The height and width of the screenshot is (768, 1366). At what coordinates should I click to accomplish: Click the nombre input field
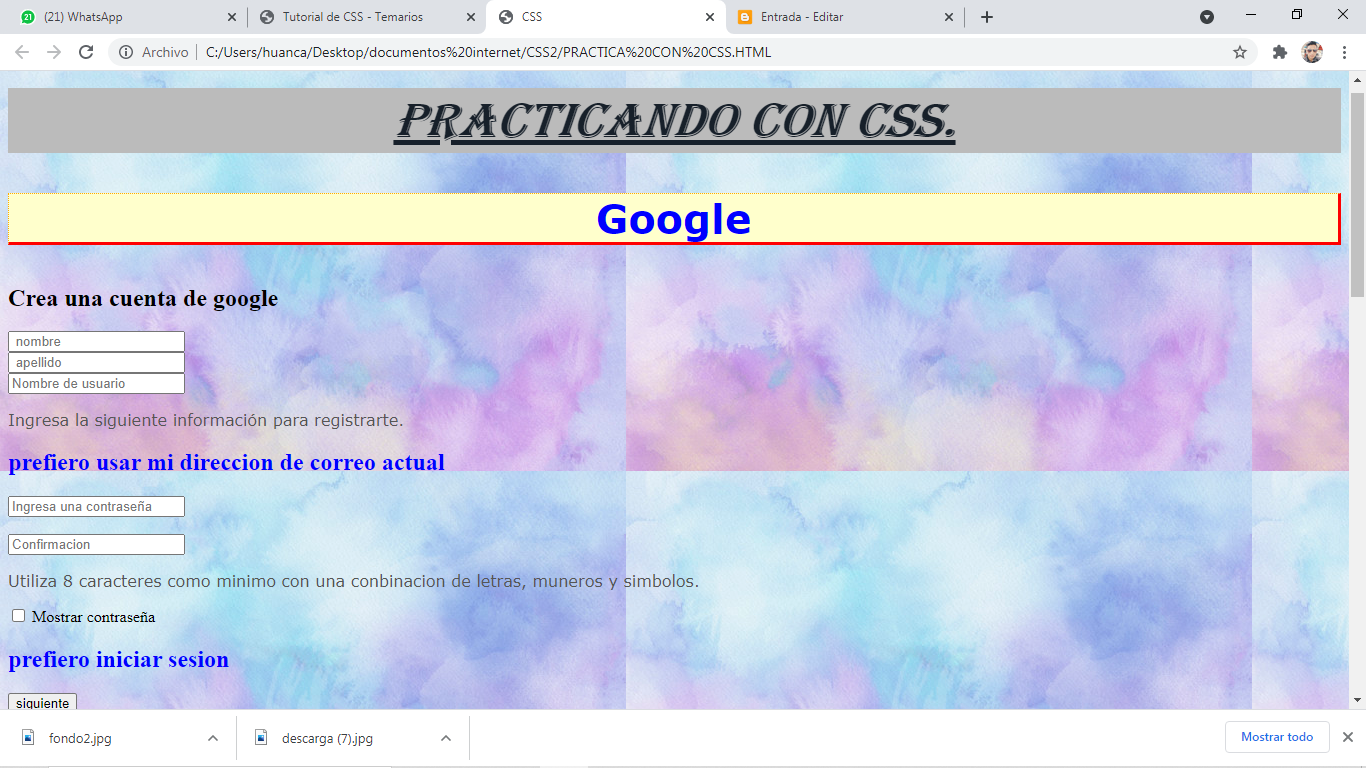pos(96,342)
